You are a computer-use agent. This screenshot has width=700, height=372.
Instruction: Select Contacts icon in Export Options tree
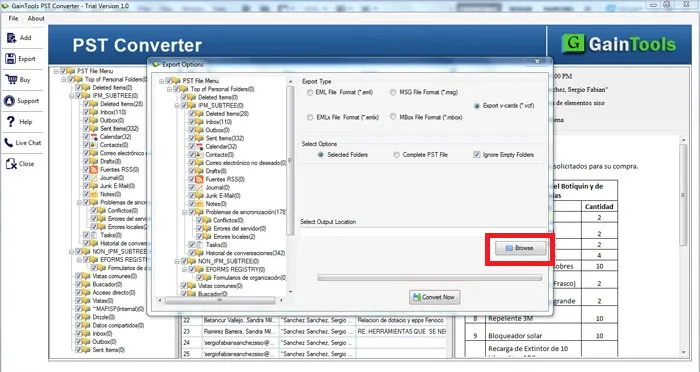[200, 155]
